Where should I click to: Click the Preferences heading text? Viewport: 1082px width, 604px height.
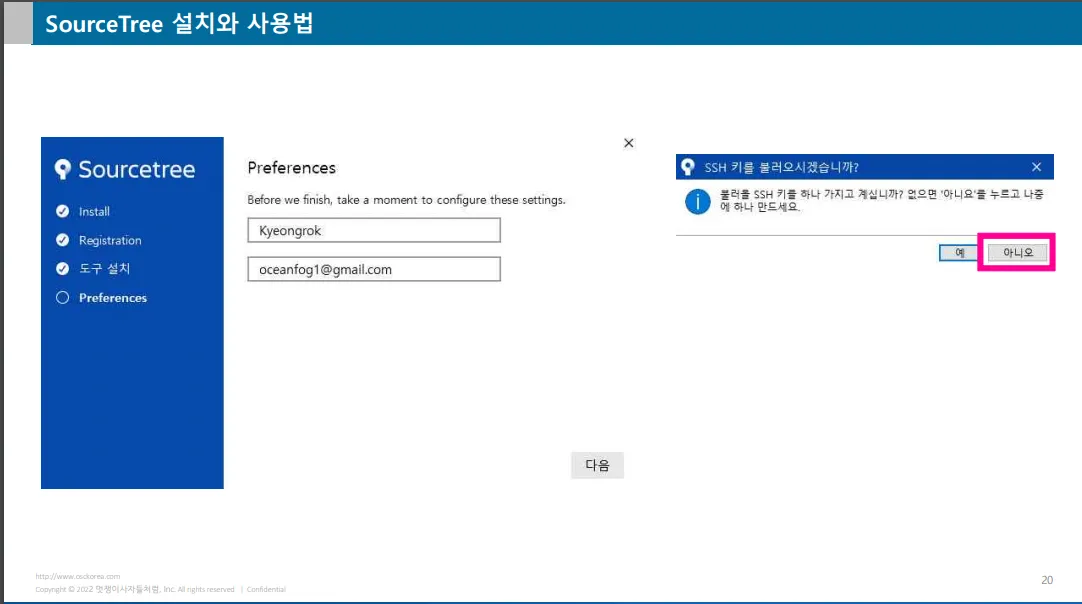click(291, 168)
